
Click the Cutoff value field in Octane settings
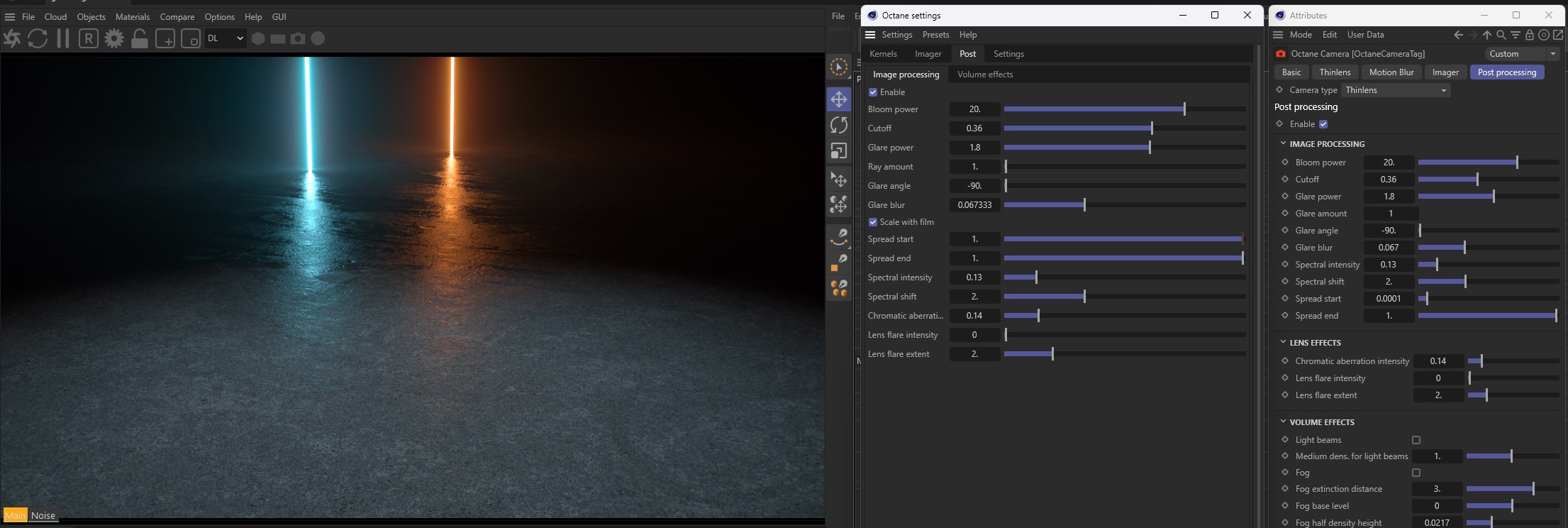coord(974,128)
